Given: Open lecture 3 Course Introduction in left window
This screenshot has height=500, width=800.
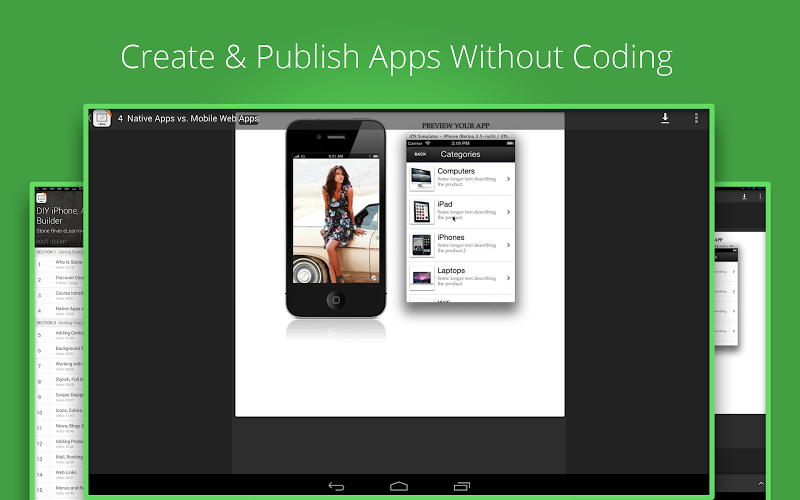Looking at the screenshot, I should pos(59,295).
